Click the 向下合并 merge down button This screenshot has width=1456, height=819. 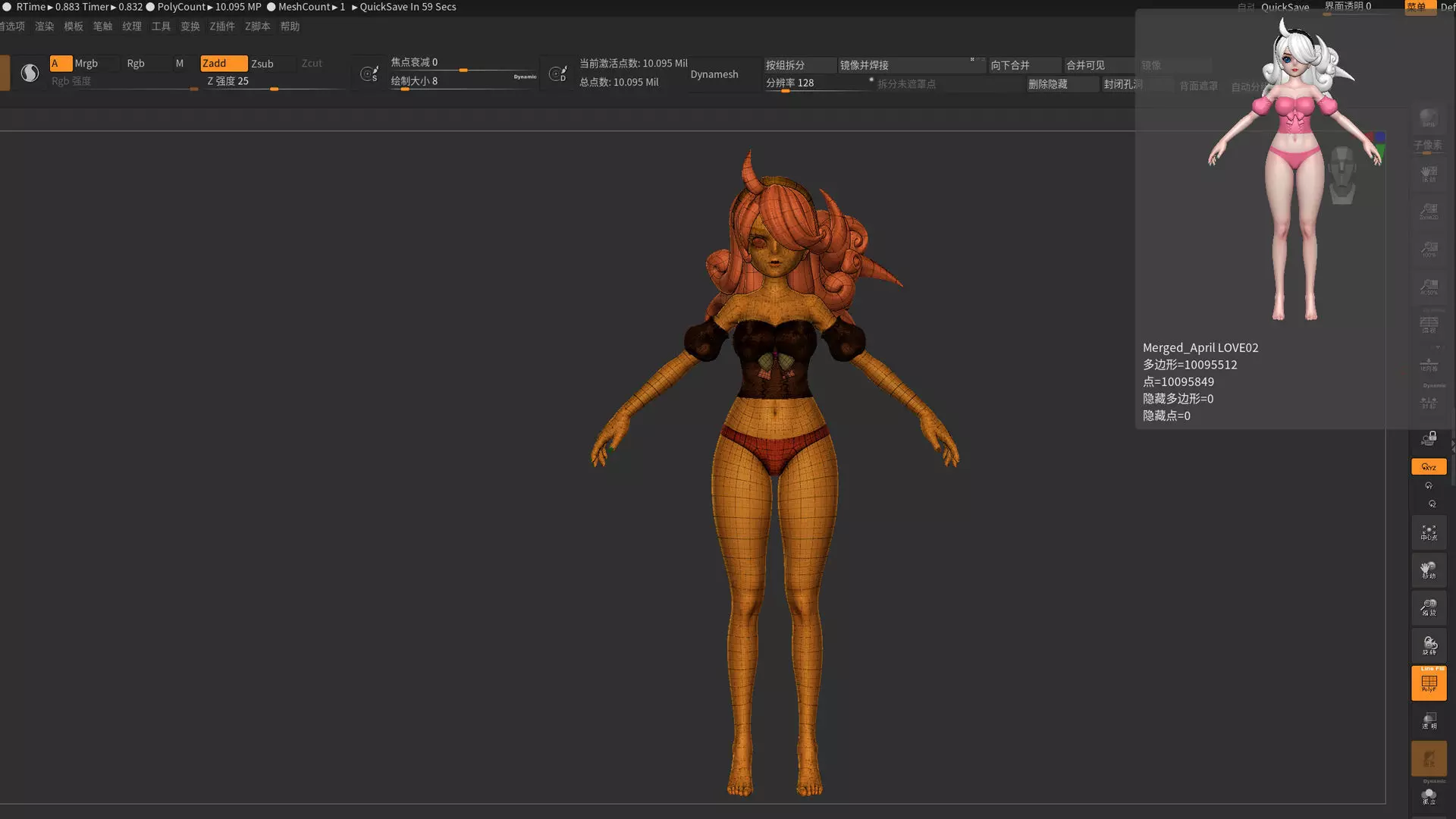pos(1025,65)
